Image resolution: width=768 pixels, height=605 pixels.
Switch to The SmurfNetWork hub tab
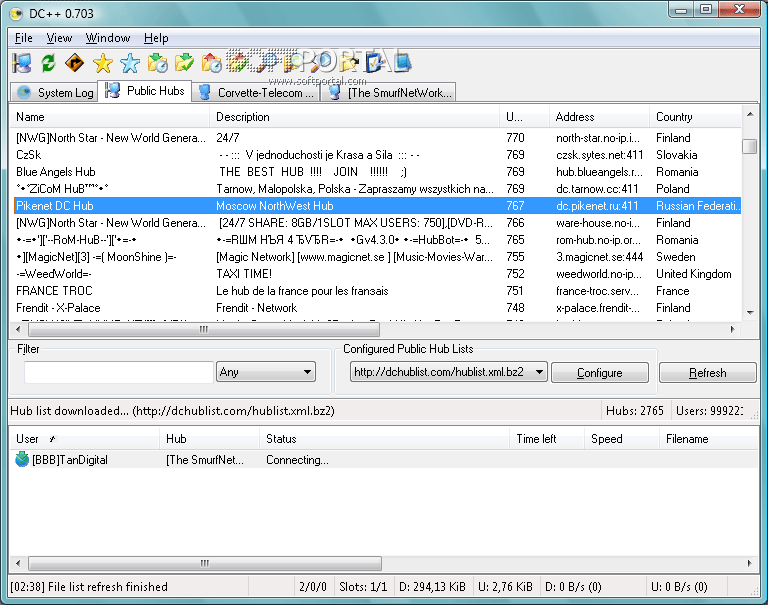point(389,92)
